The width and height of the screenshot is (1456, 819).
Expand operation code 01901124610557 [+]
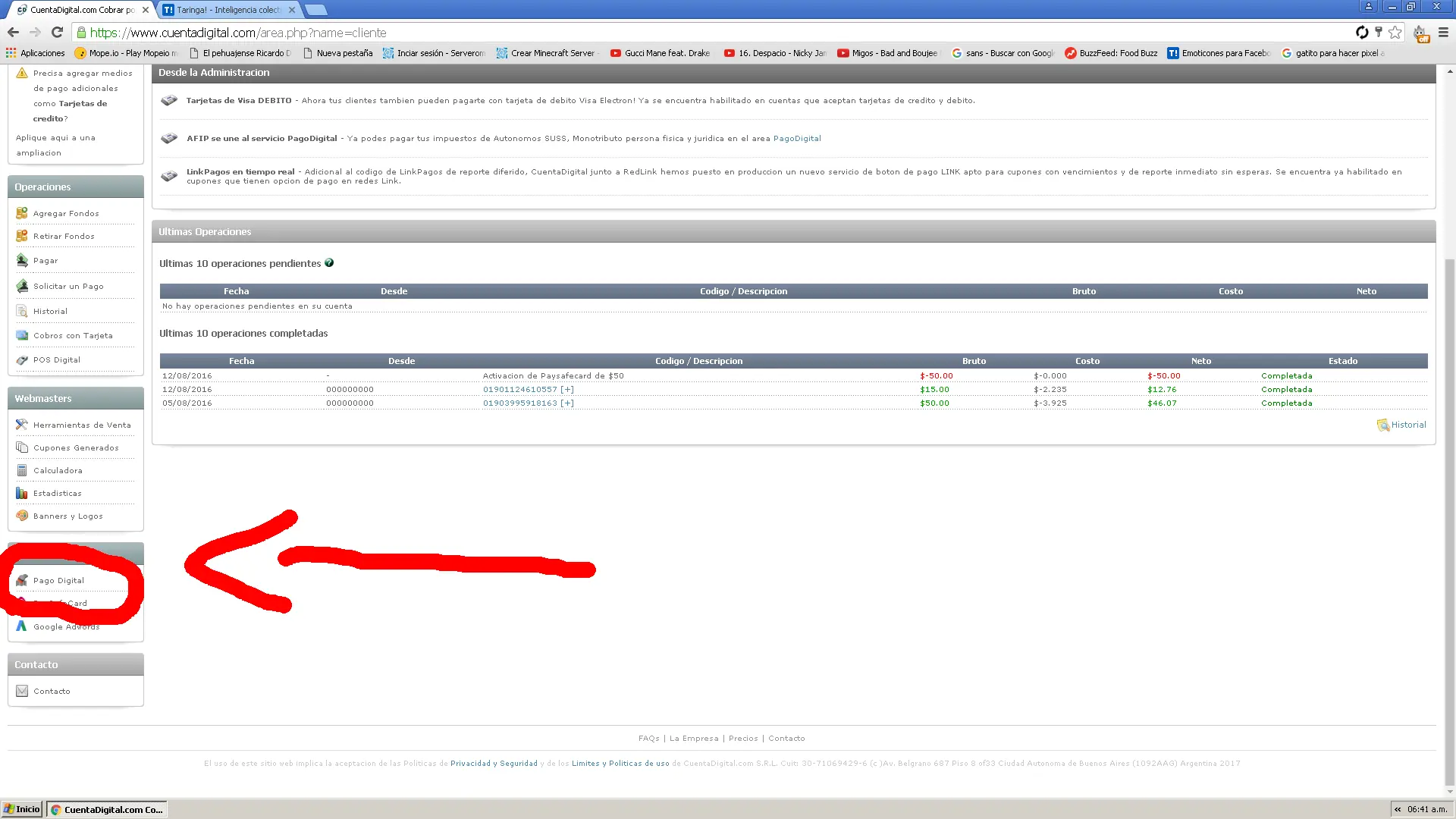[x=528, y=390]
